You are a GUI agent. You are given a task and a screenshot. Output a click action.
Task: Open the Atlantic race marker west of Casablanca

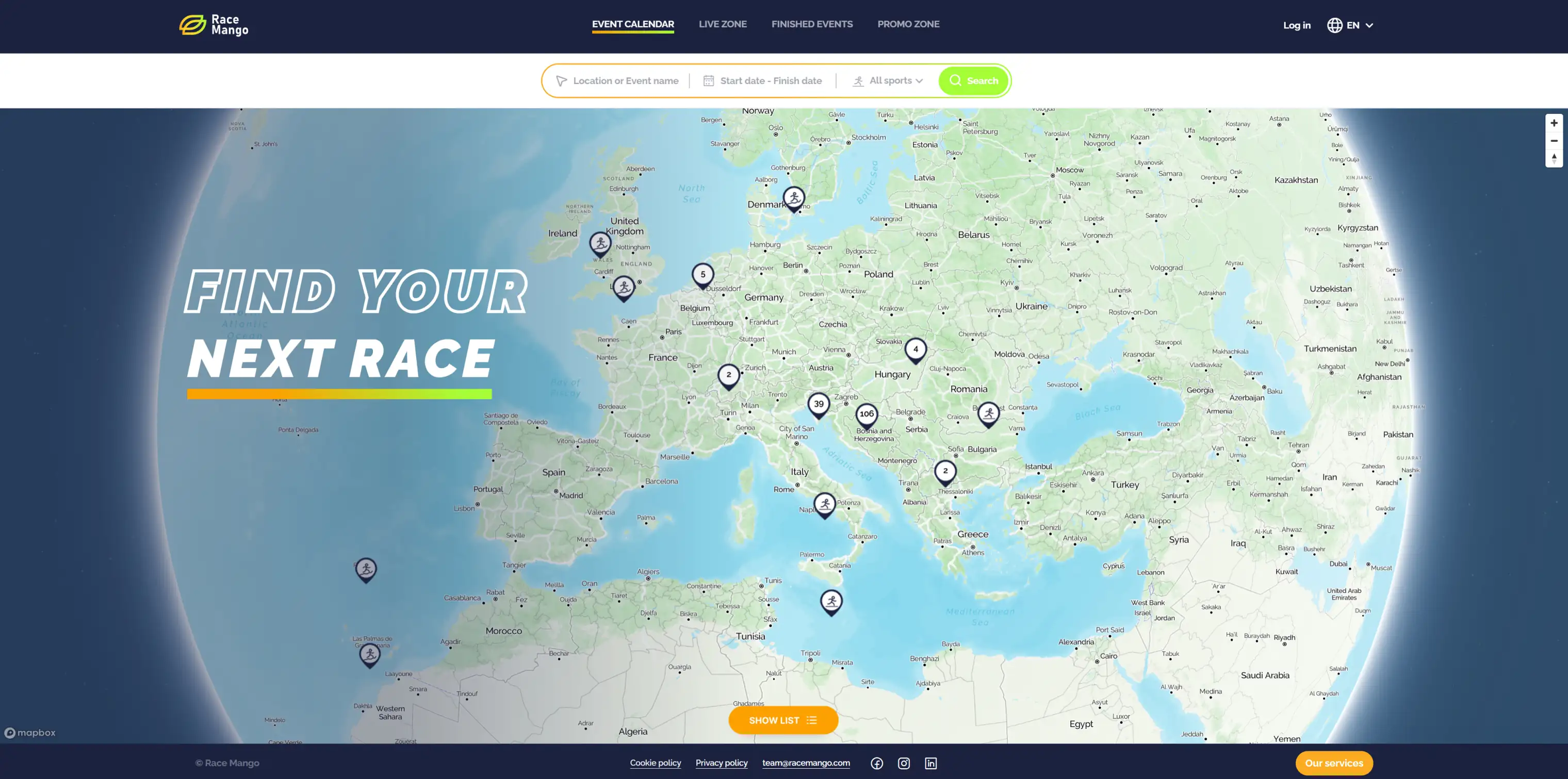tap(366, 570)
